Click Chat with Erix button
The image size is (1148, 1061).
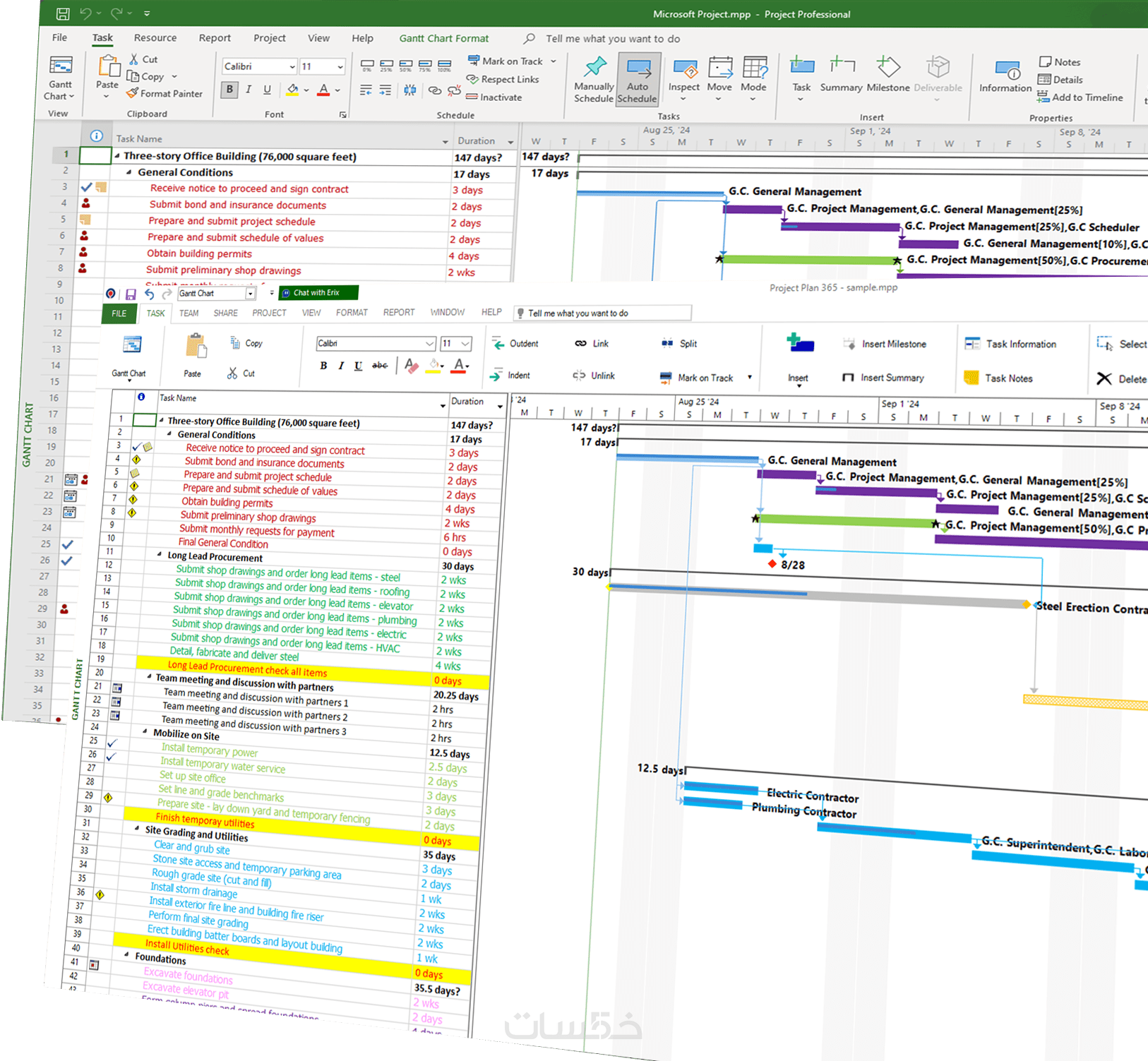click(x=318, y=292)
